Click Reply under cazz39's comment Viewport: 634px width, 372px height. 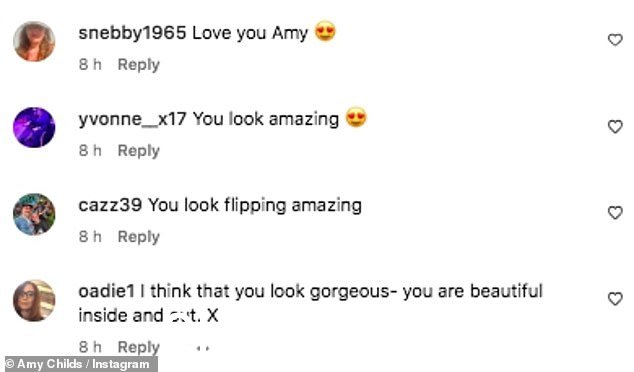139,237
